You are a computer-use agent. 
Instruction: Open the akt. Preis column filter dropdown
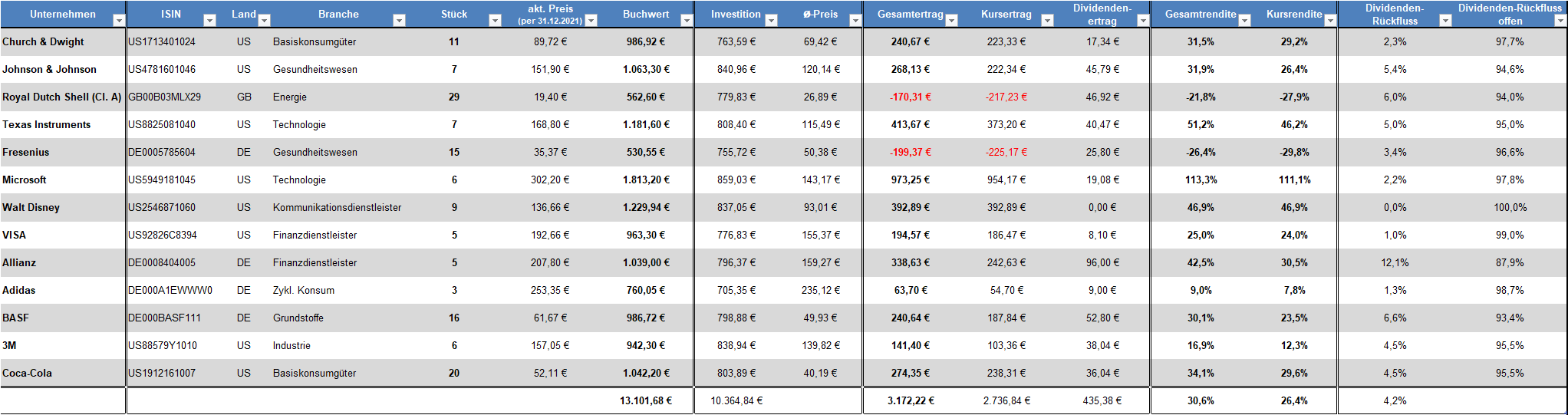point(591,21)
